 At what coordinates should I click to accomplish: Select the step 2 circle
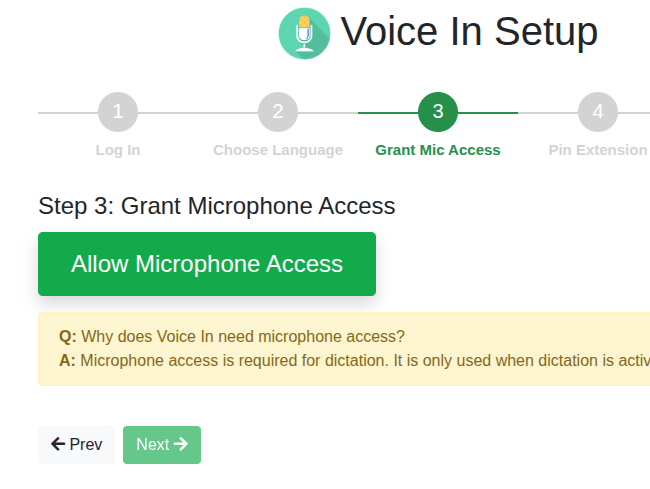click(278, 112)
